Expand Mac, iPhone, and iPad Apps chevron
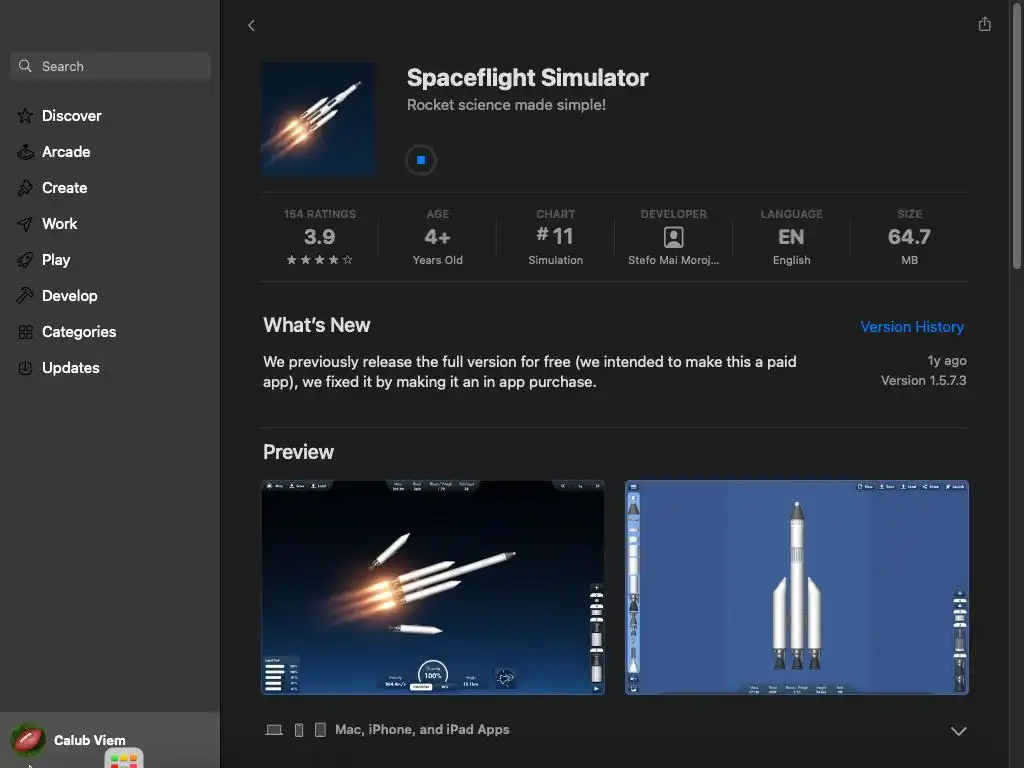Image resolution: width=1024 pixels, height=768 pixels. point(958,731)
